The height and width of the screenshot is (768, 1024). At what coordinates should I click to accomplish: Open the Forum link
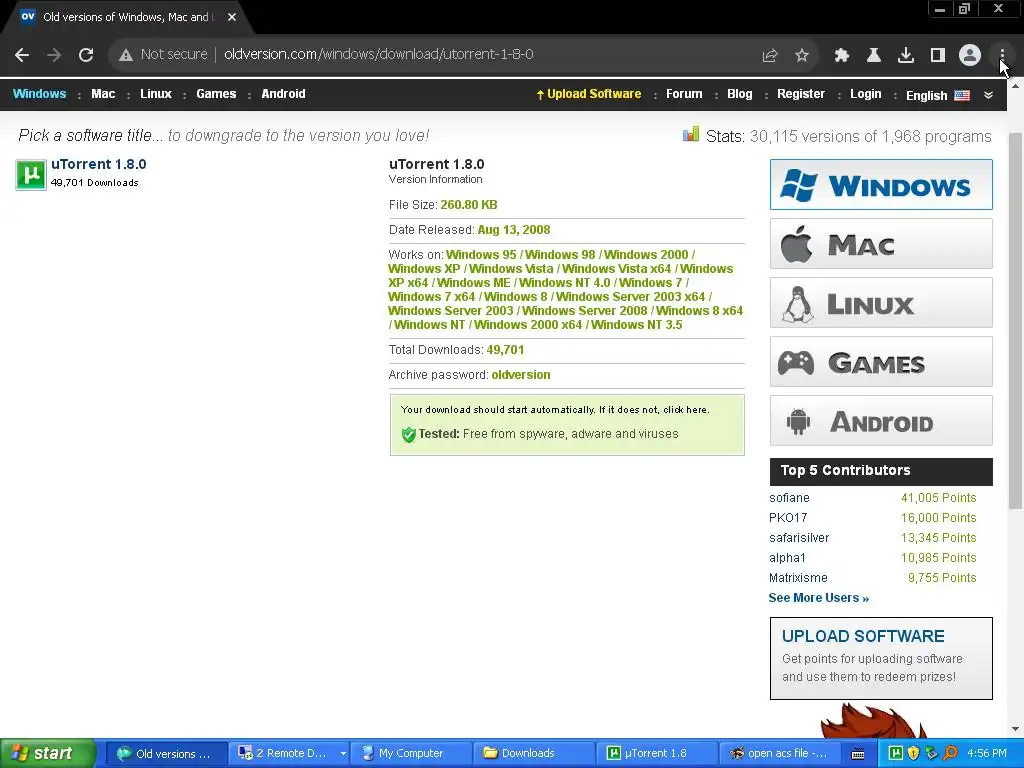[684, 94]
